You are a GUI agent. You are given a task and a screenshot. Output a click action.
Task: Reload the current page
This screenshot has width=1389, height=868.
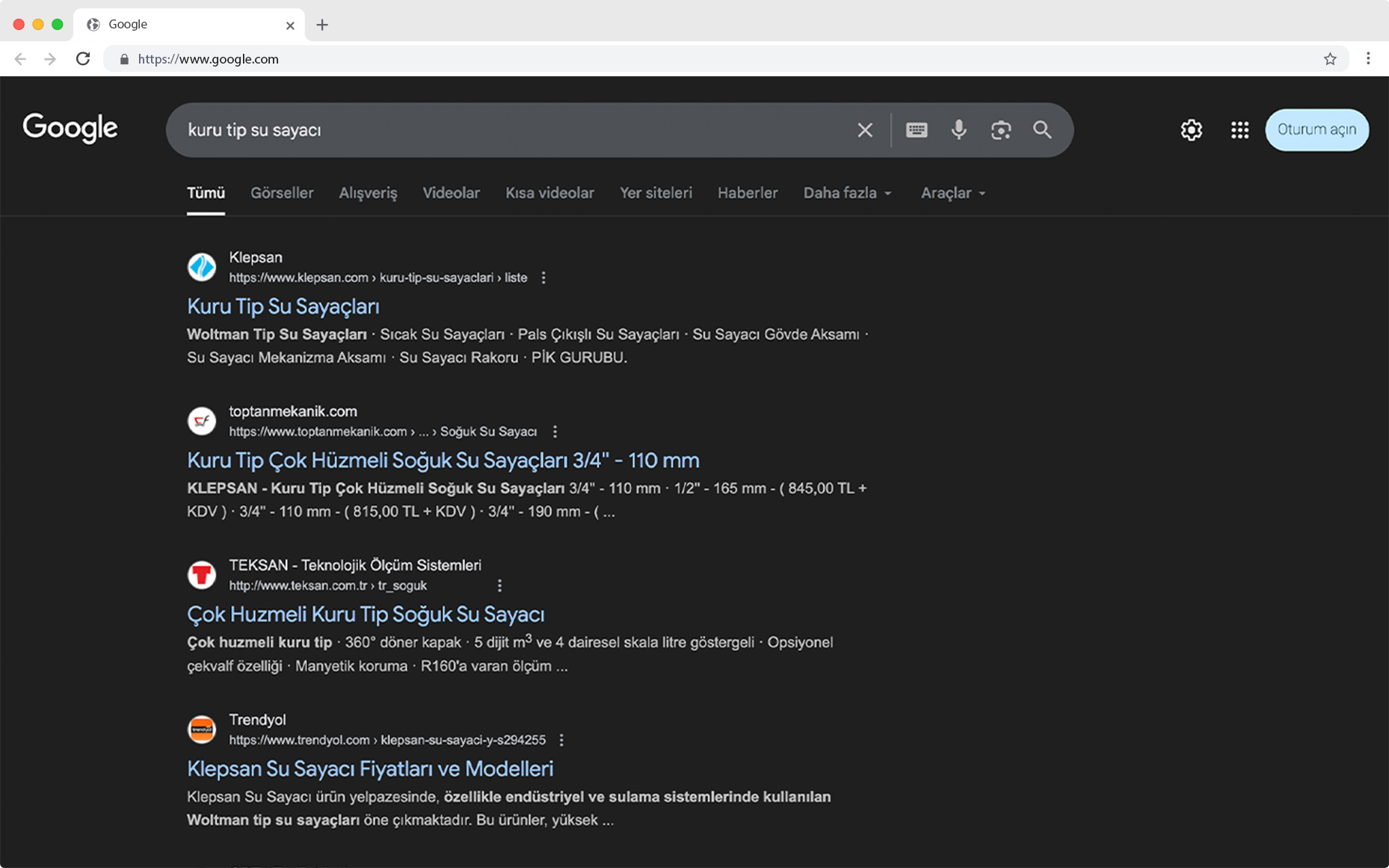[83, 59]
